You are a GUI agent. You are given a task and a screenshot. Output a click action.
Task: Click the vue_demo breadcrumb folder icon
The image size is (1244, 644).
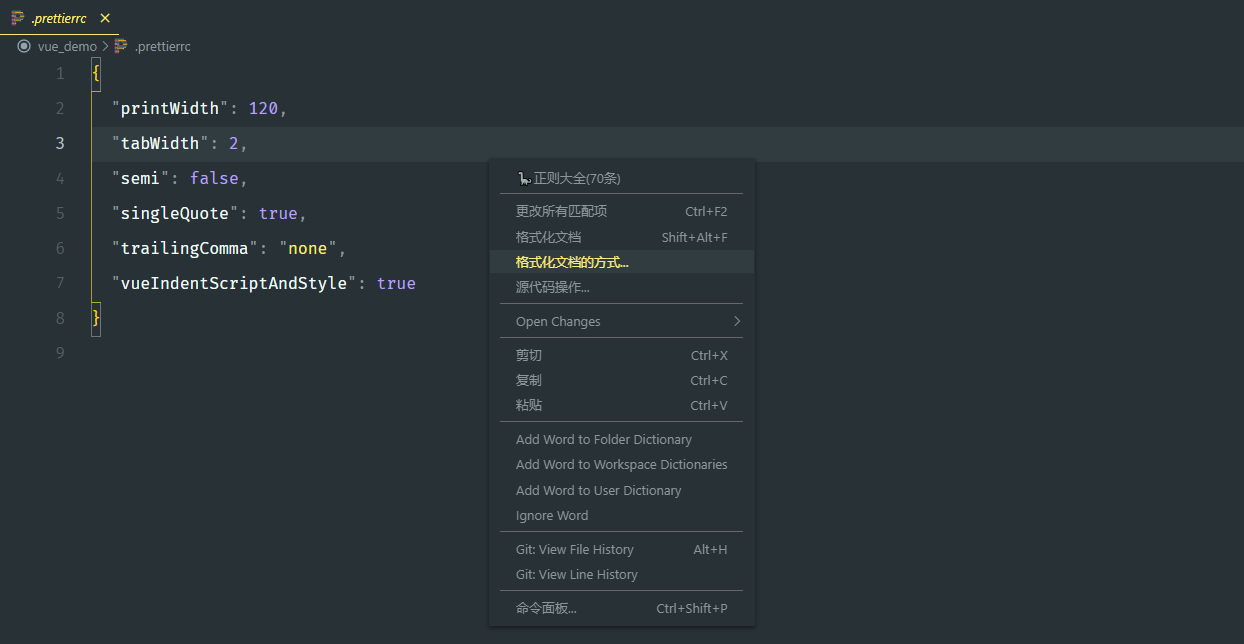[x=24, y=46]
